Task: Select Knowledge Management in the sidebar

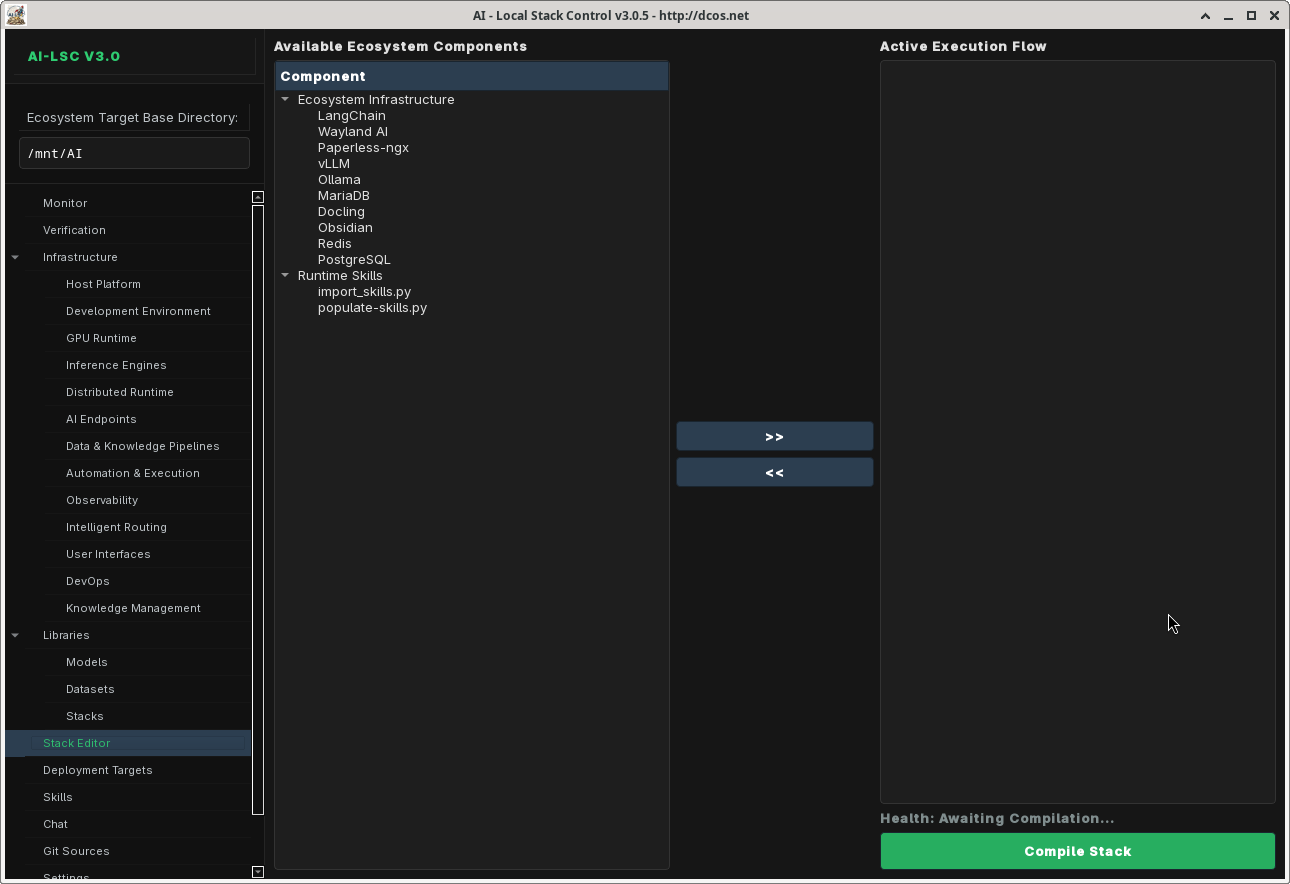Action: point(133,608)
